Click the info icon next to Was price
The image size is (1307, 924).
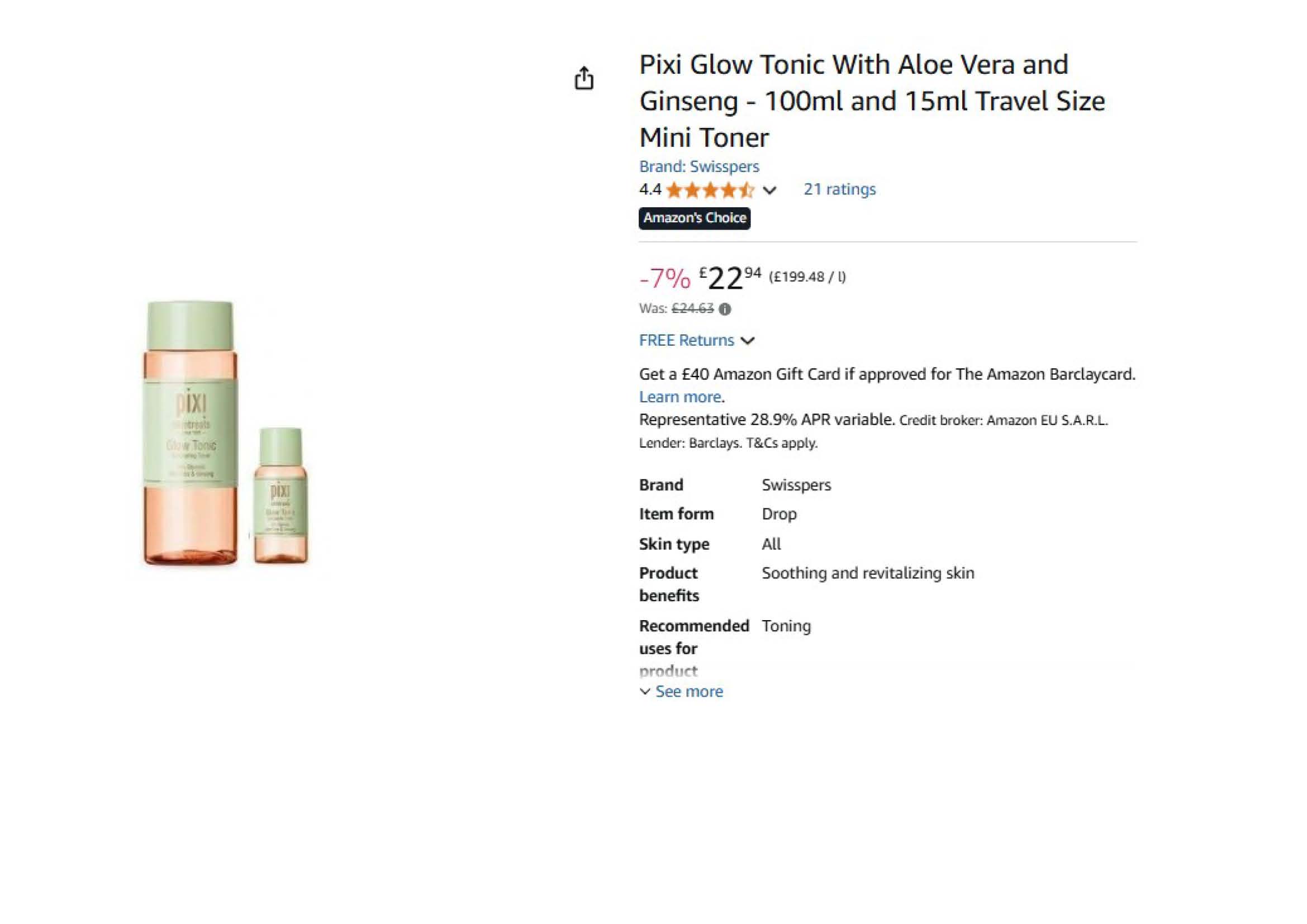click(x=725, y=309)
